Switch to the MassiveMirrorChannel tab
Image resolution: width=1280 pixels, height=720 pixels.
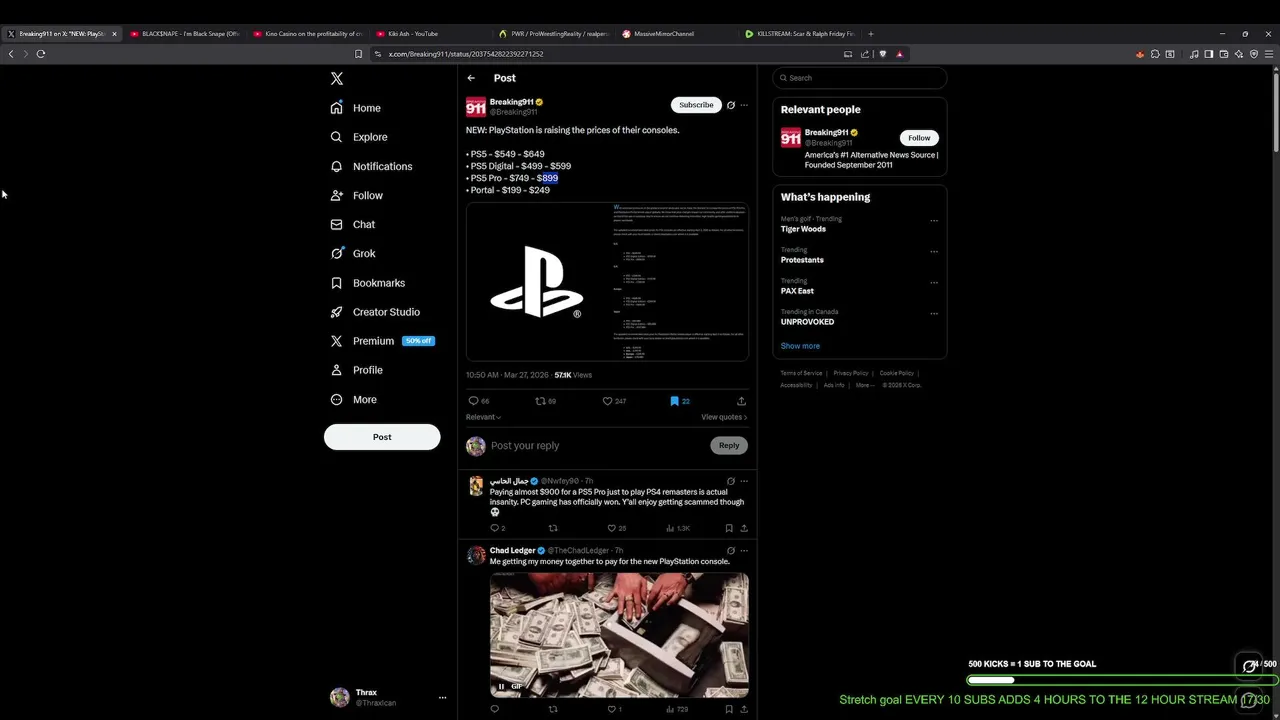(676, 34)
